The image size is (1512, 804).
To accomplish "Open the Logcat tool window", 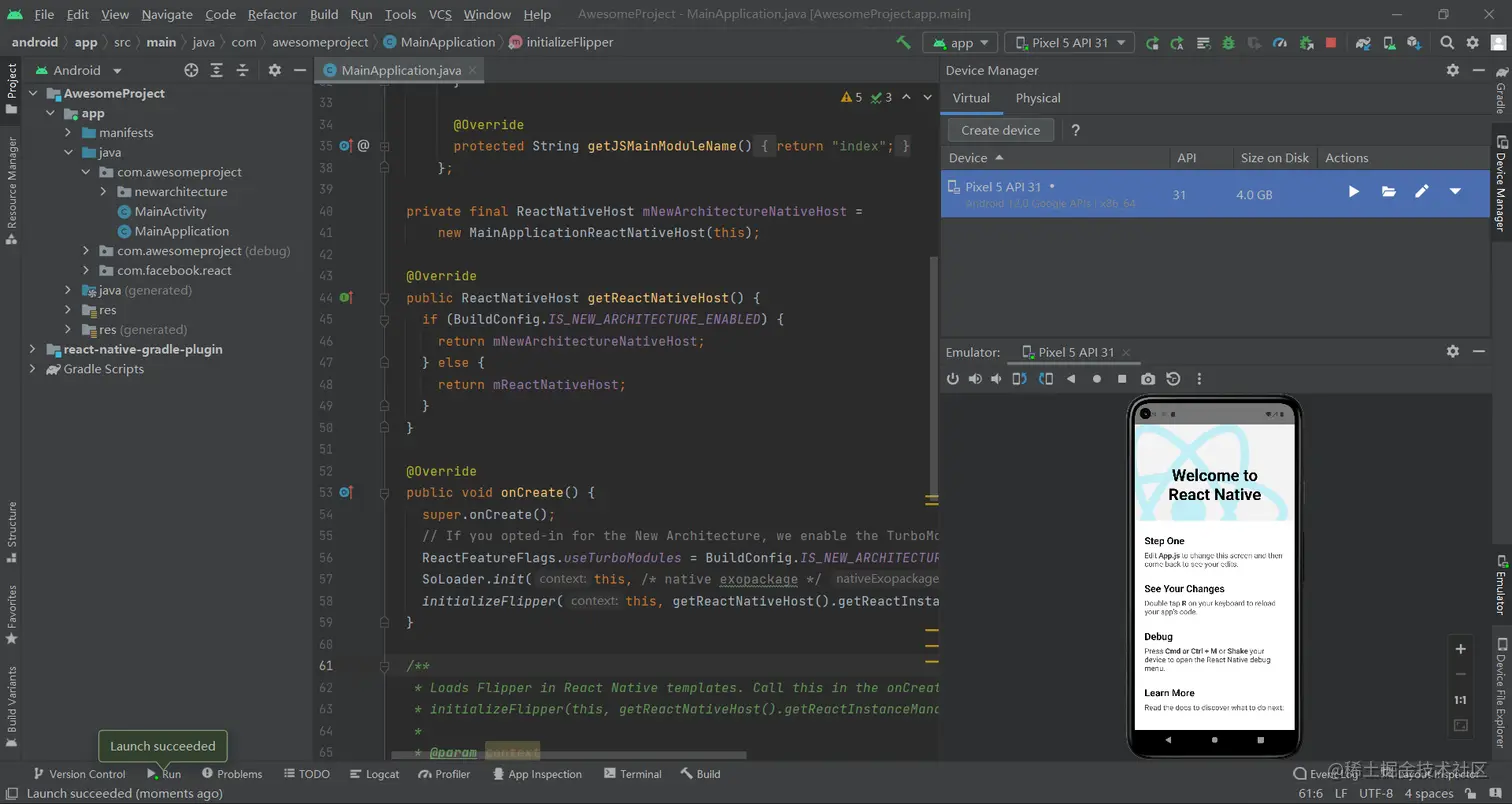I will (375, 774).
